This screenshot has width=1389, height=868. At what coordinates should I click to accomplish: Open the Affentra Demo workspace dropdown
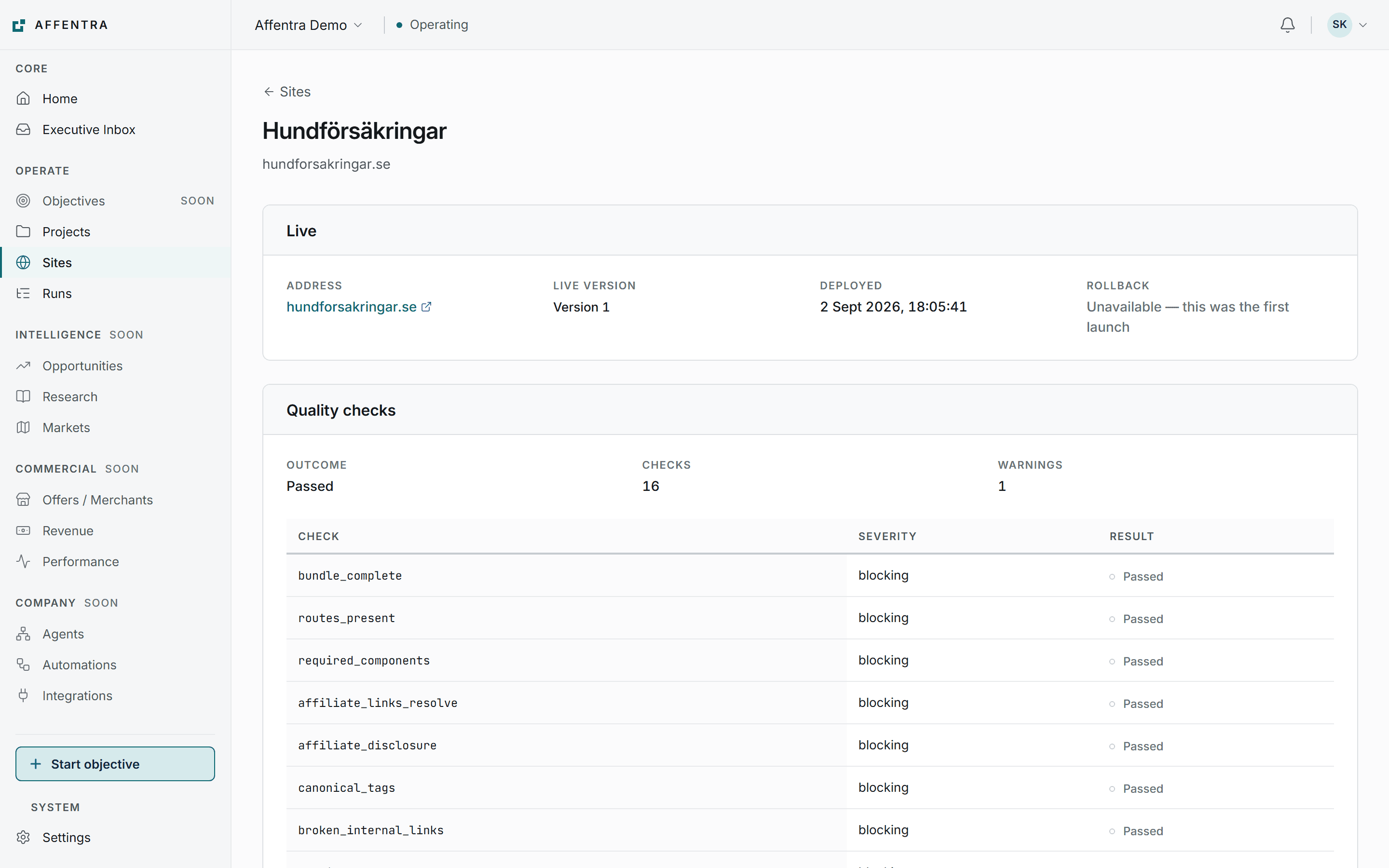point(308,25)
